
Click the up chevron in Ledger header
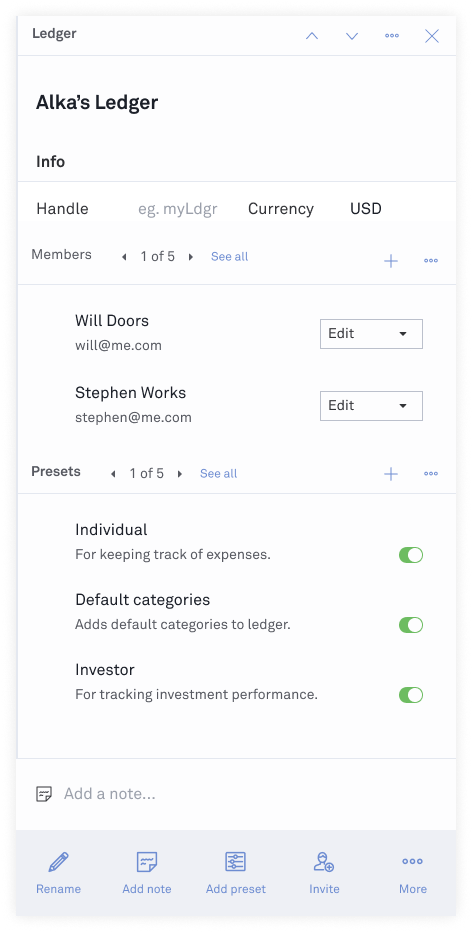tap(312, 36)
